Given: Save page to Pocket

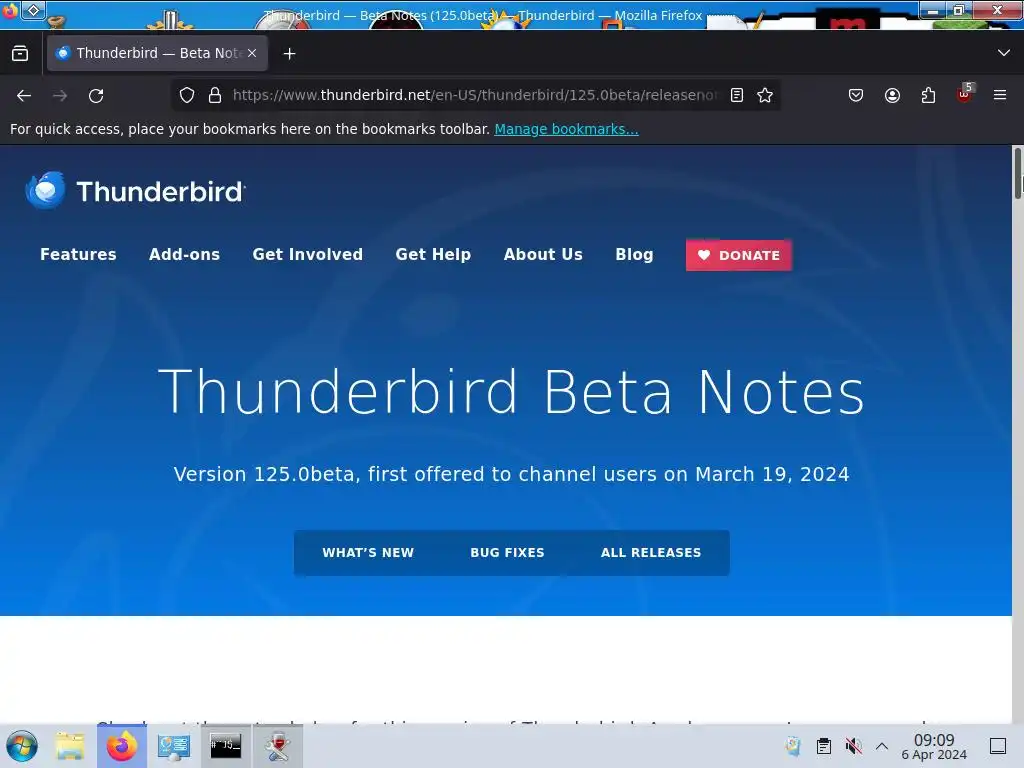Looking at the screenshot, I should point(856,95).
